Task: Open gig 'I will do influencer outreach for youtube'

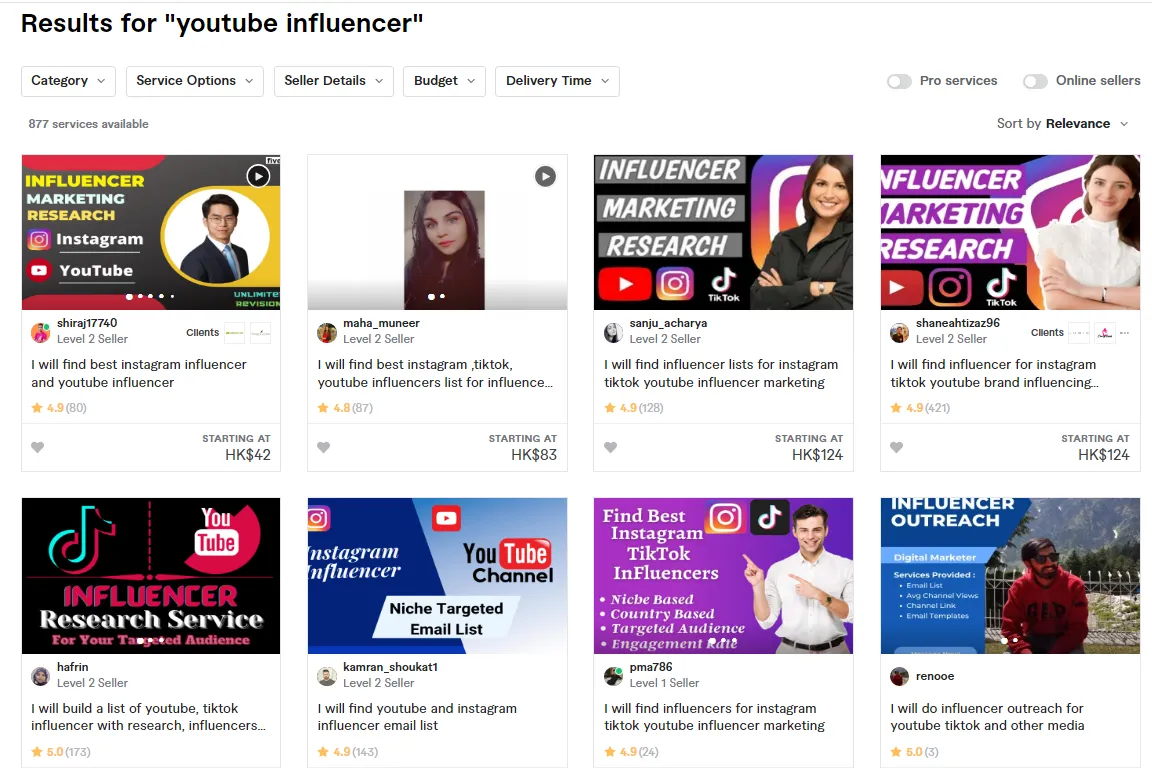Action: tap(987, 717)
